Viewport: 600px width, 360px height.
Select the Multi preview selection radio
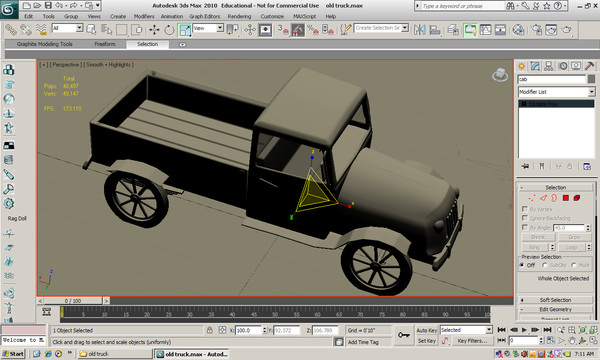[x=573, y=265]
